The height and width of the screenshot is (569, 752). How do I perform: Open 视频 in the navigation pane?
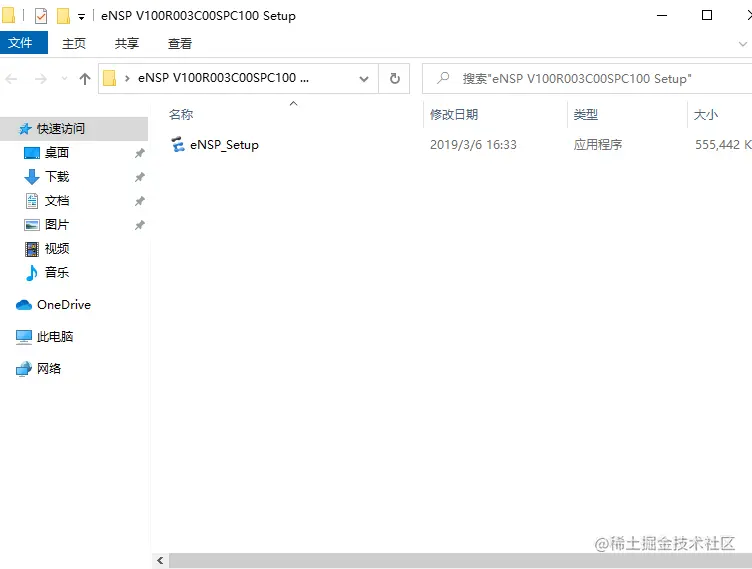point(57,249)
